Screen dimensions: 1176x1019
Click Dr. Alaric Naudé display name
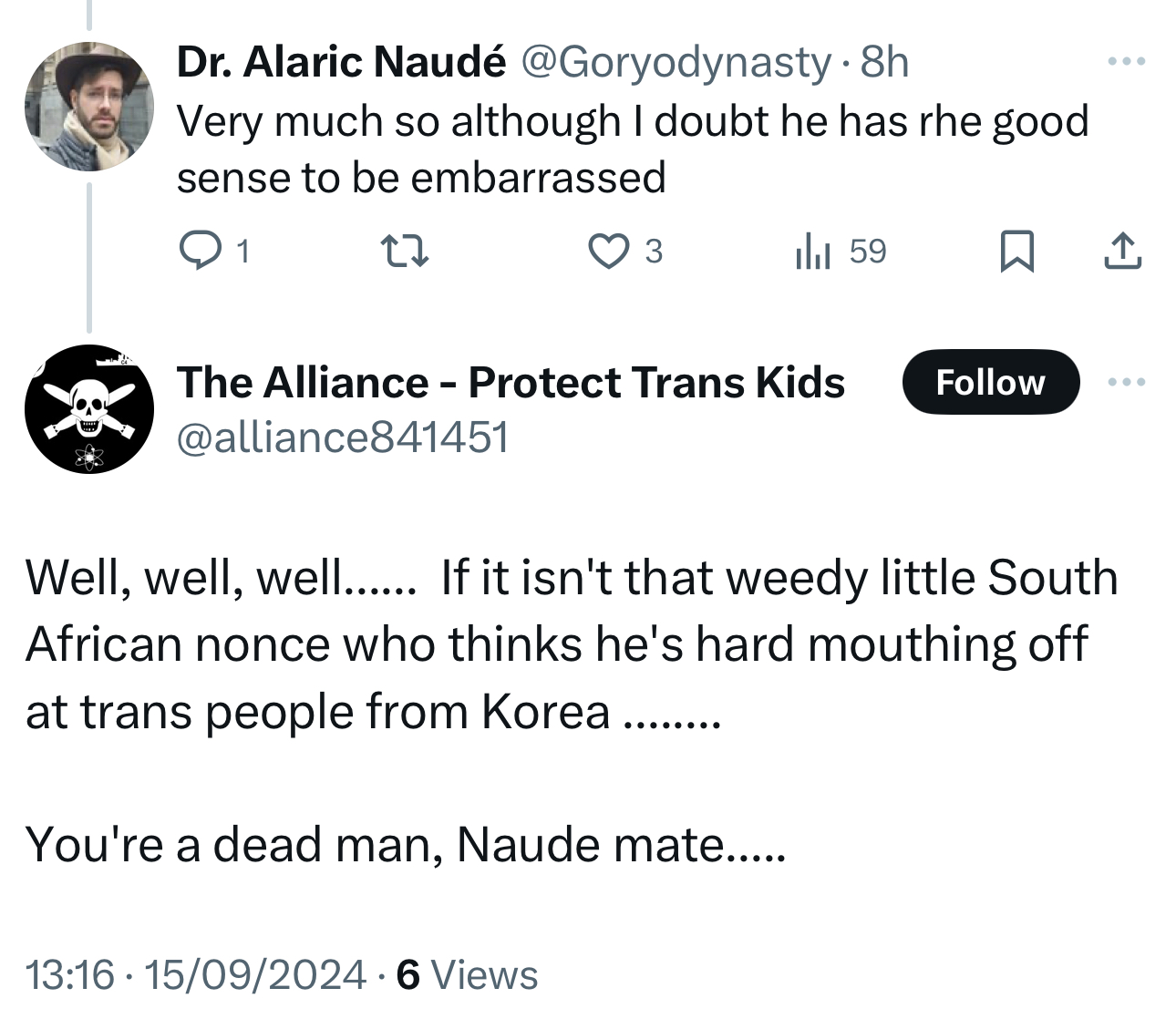pos(341,62)
